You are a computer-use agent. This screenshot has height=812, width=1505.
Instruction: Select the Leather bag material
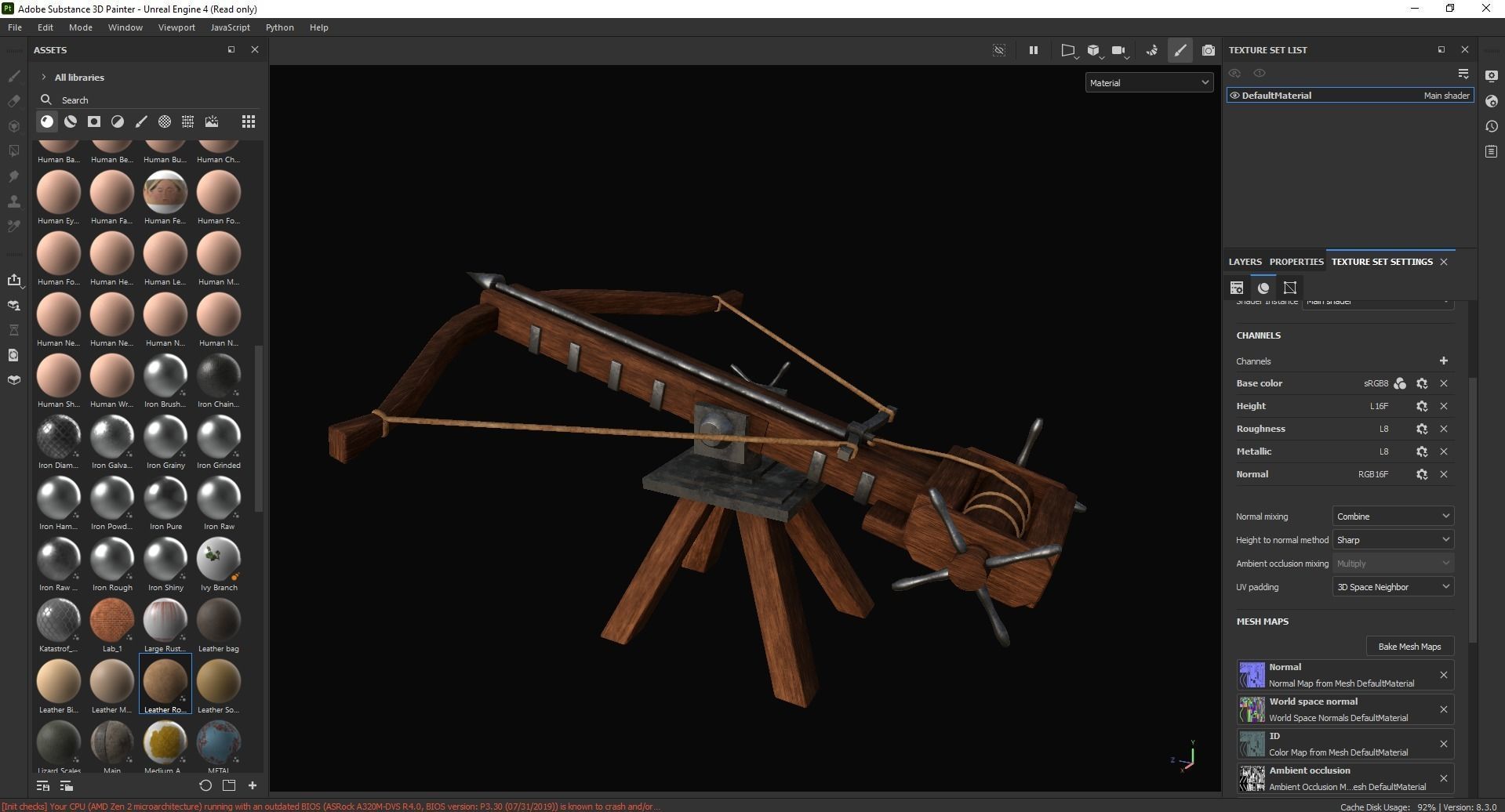tap(219, 625)
